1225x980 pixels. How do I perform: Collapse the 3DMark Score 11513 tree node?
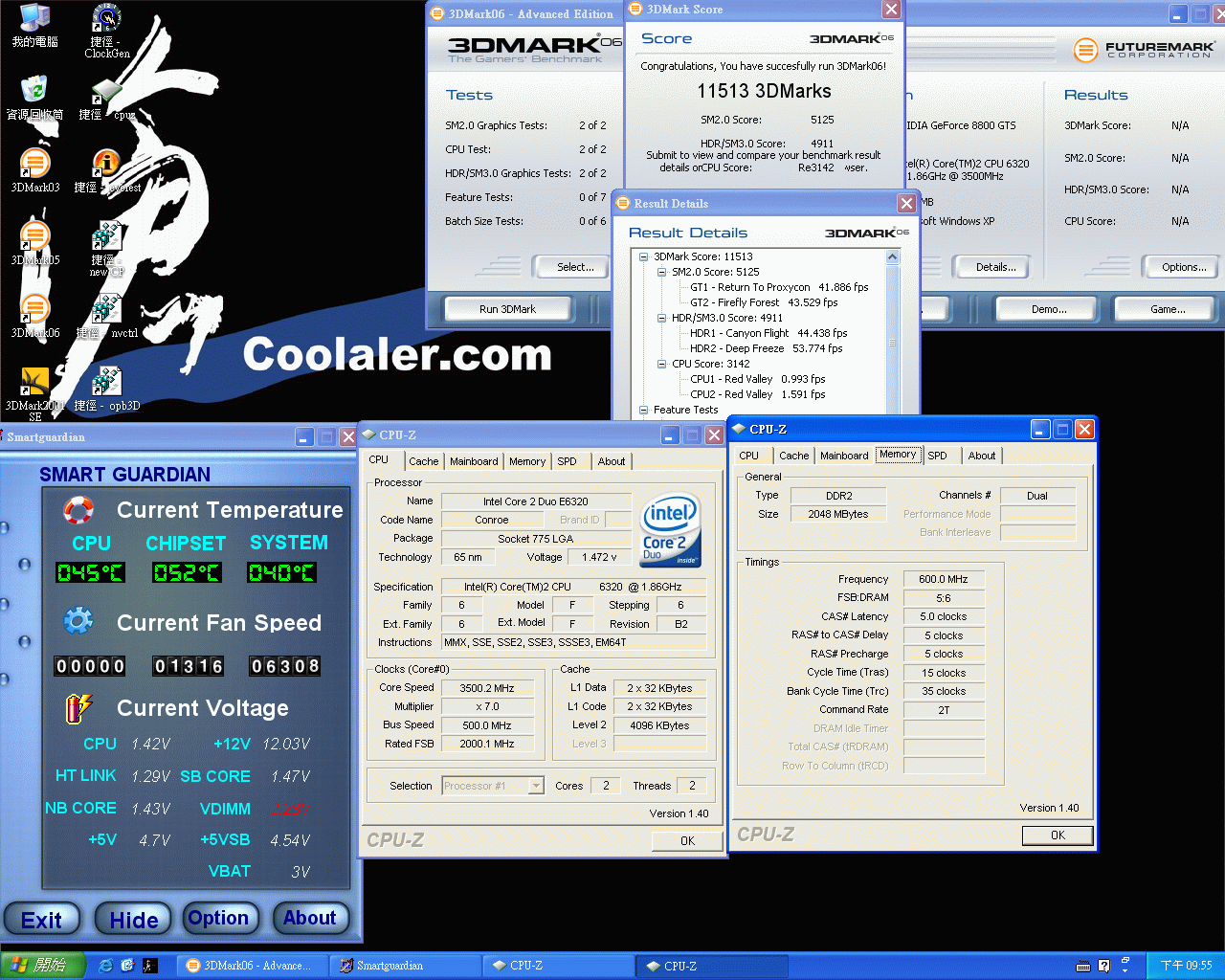644,256
